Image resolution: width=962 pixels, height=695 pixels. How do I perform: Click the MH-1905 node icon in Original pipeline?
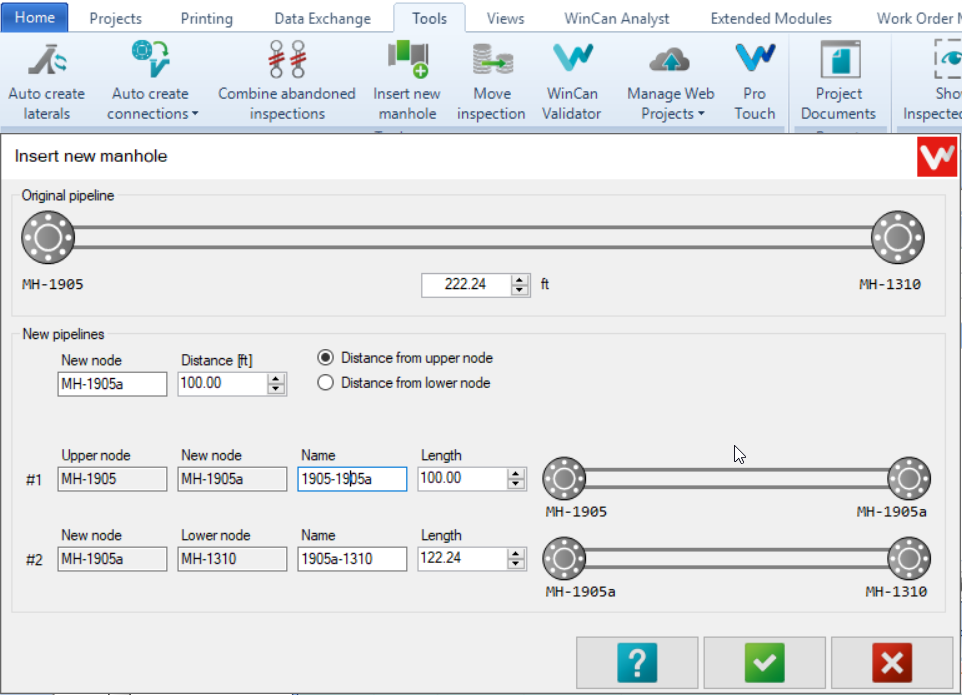tap(48, 237)
